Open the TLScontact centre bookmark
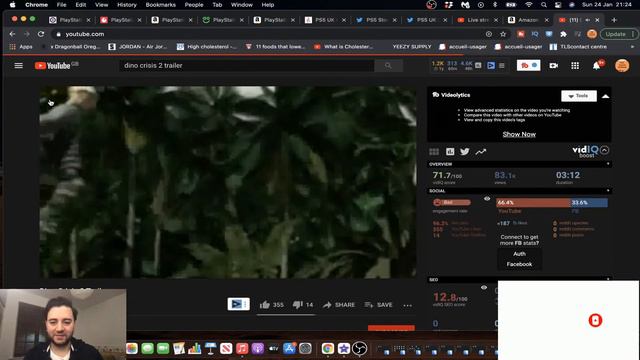The height and width of the screenshot is (360, 640). pos(579,47)
